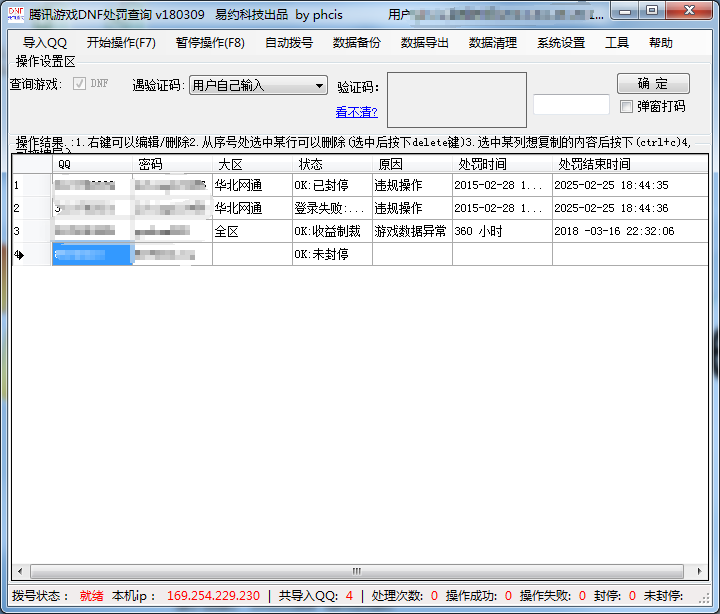Screen dimensions: 720x614
Task: Click the captcha image box
Action: 457,100
